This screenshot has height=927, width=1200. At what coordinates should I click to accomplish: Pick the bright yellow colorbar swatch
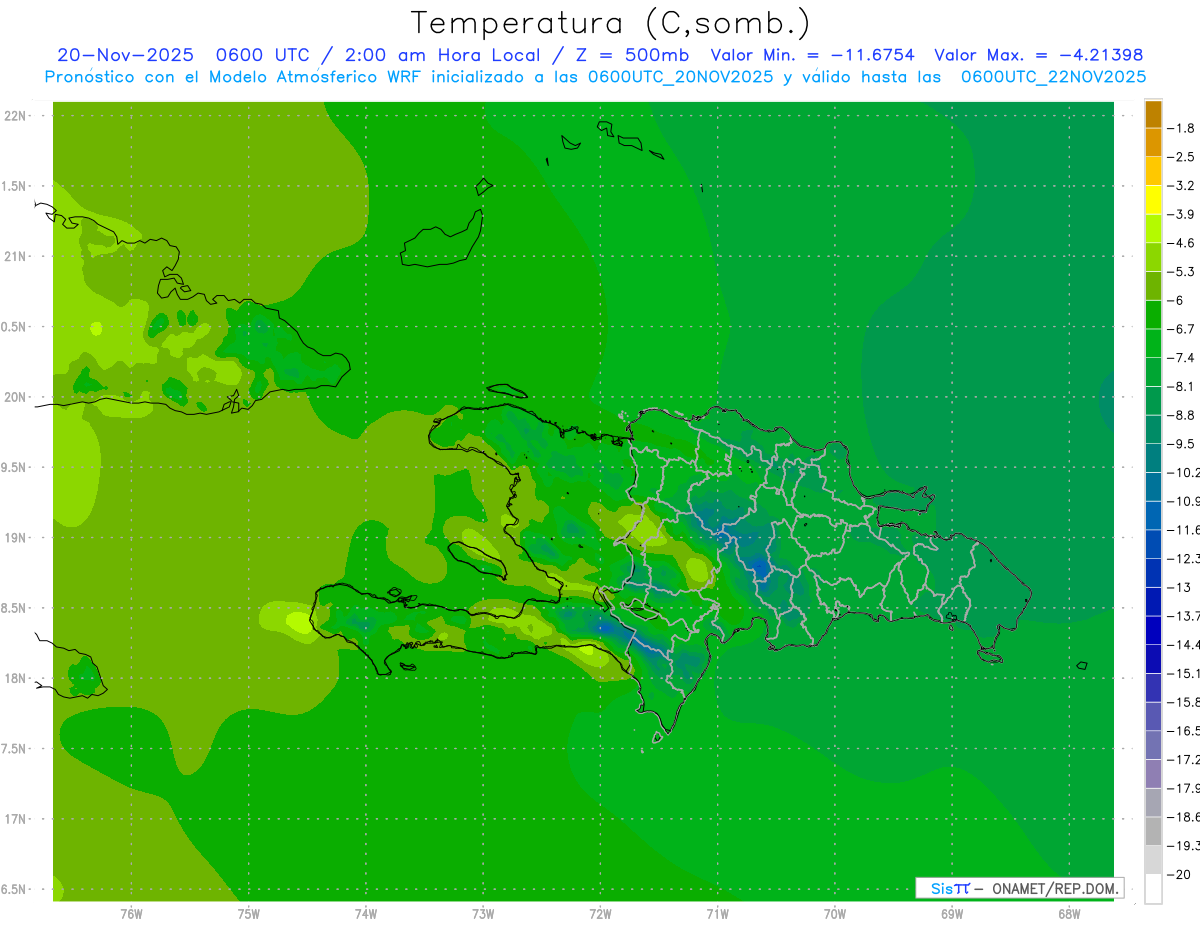(x=1153, y=200)
